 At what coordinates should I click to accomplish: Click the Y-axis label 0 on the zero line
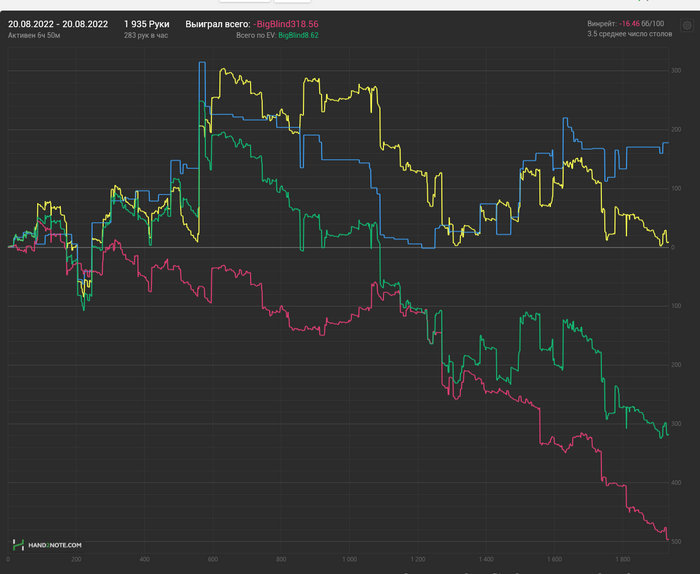pos(673,247)
